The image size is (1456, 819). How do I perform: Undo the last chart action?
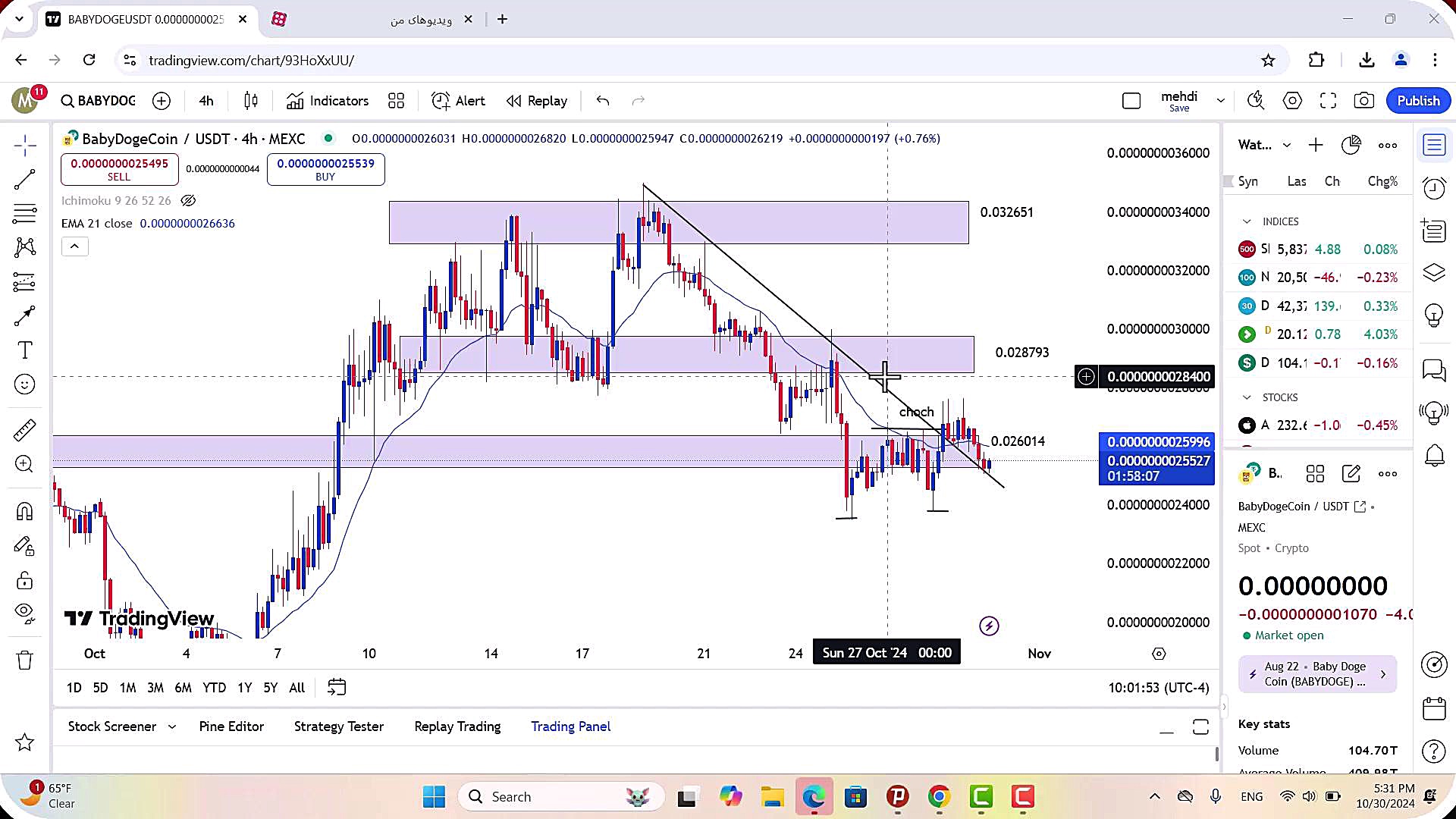click(x=603, y=101)
